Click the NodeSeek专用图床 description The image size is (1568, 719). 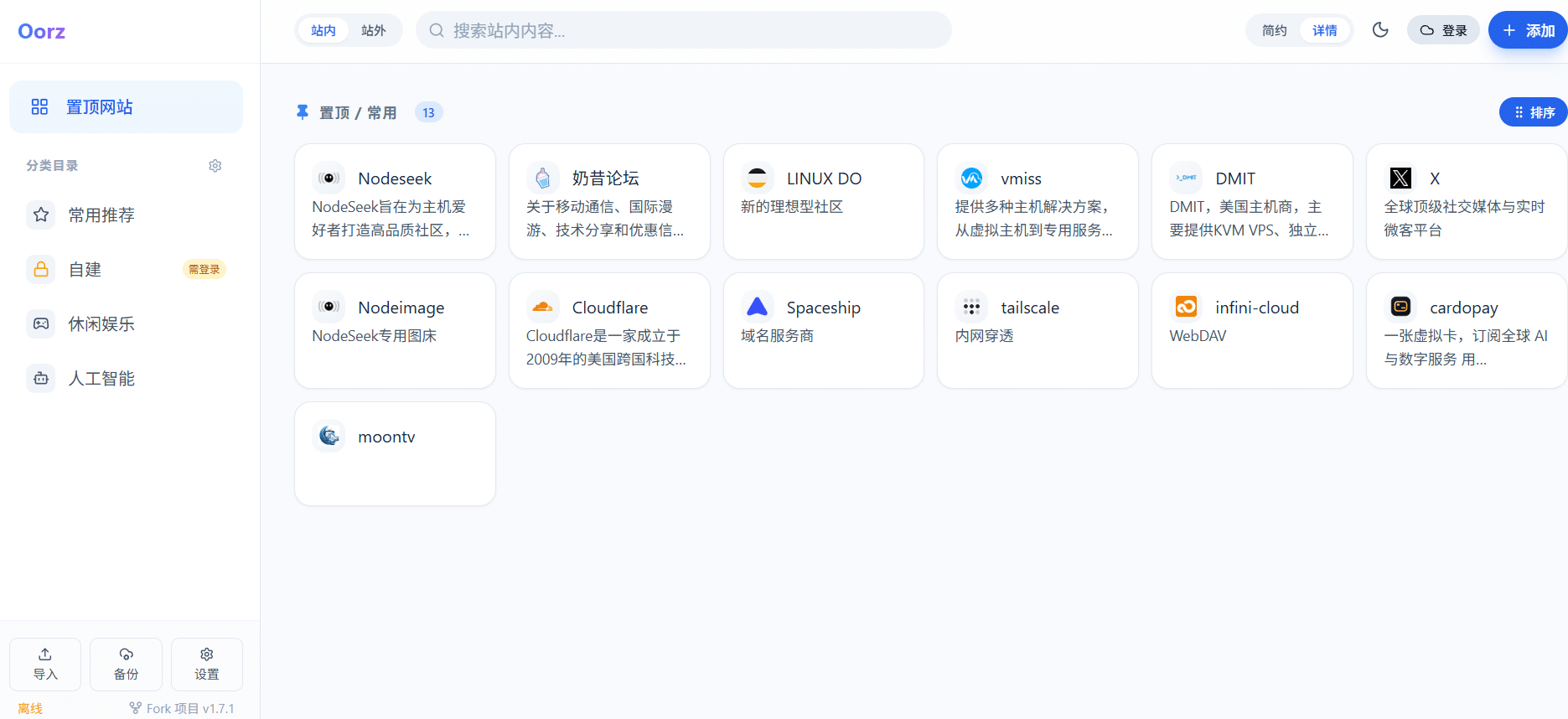(x=375, y=336)
